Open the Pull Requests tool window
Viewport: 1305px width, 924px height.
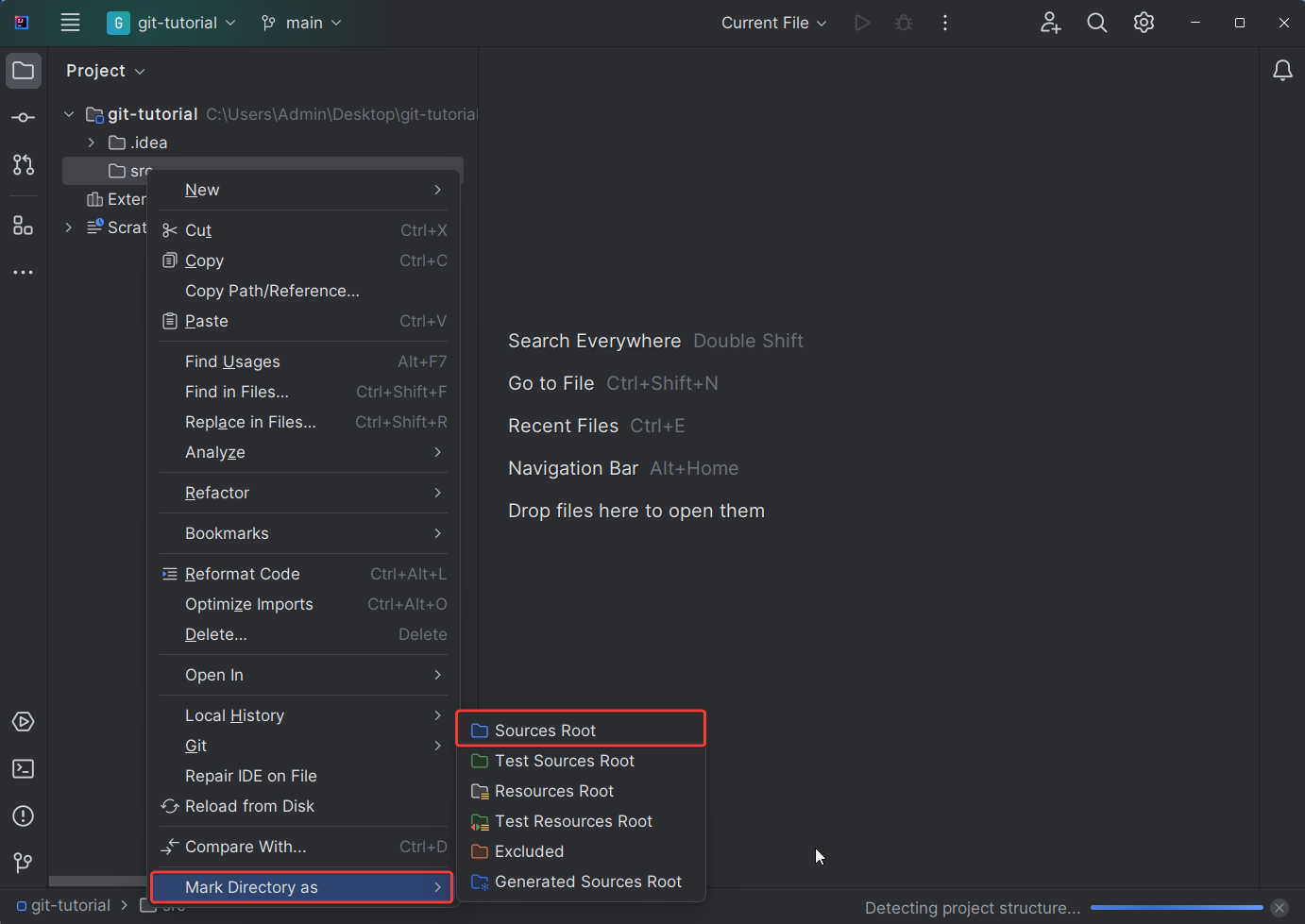(24, 165)
